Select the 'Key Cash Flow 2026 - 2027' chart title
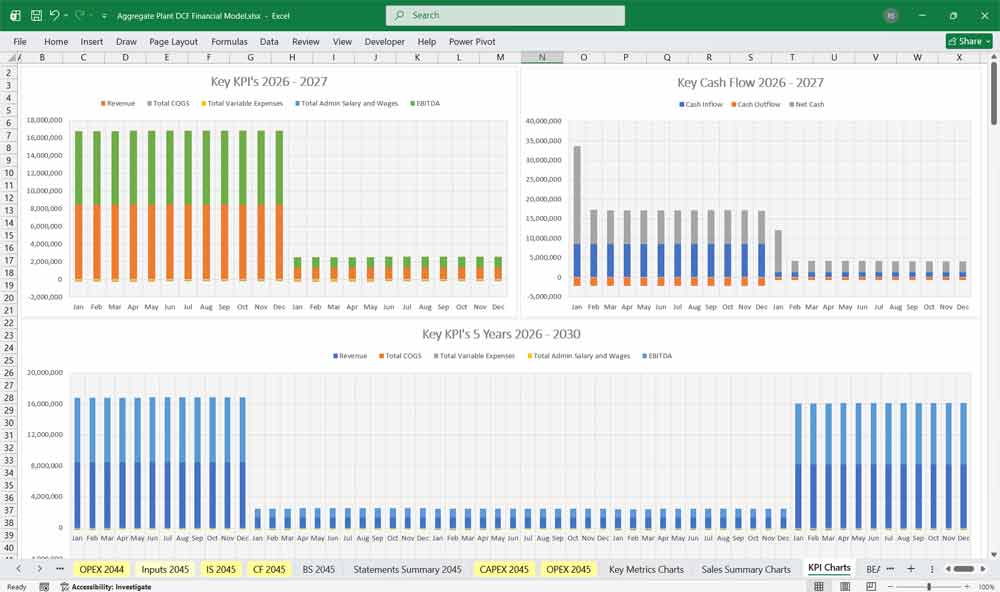 tap(750, 82)
